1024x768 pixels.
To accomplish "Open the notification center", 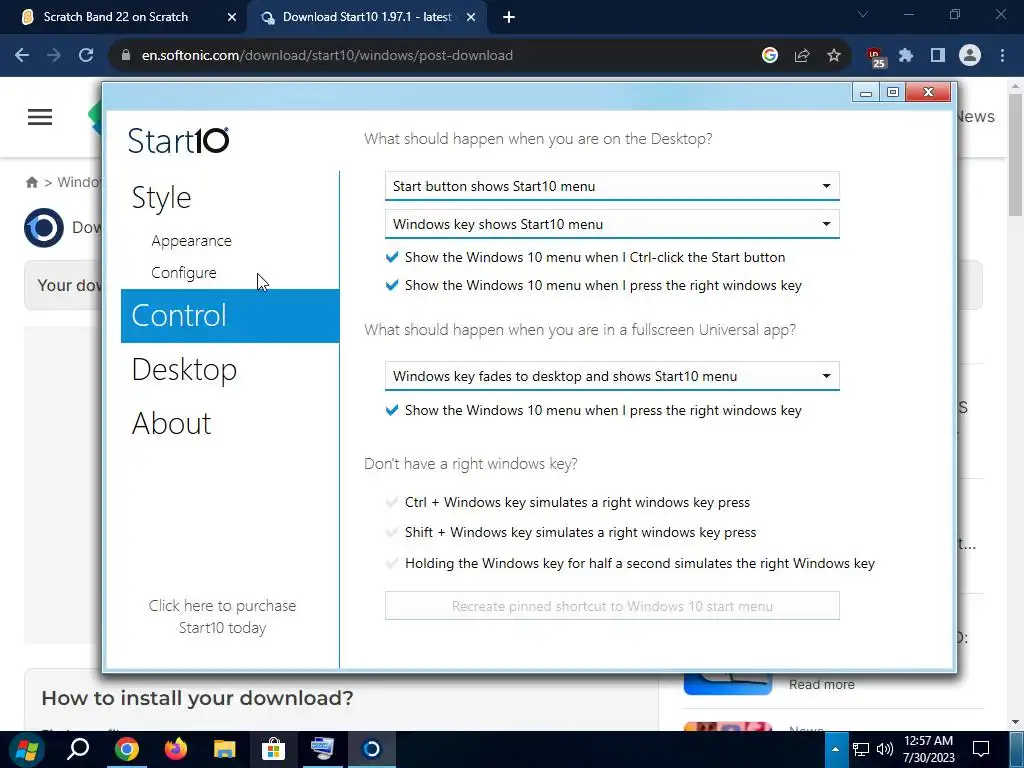I will 981,749.
